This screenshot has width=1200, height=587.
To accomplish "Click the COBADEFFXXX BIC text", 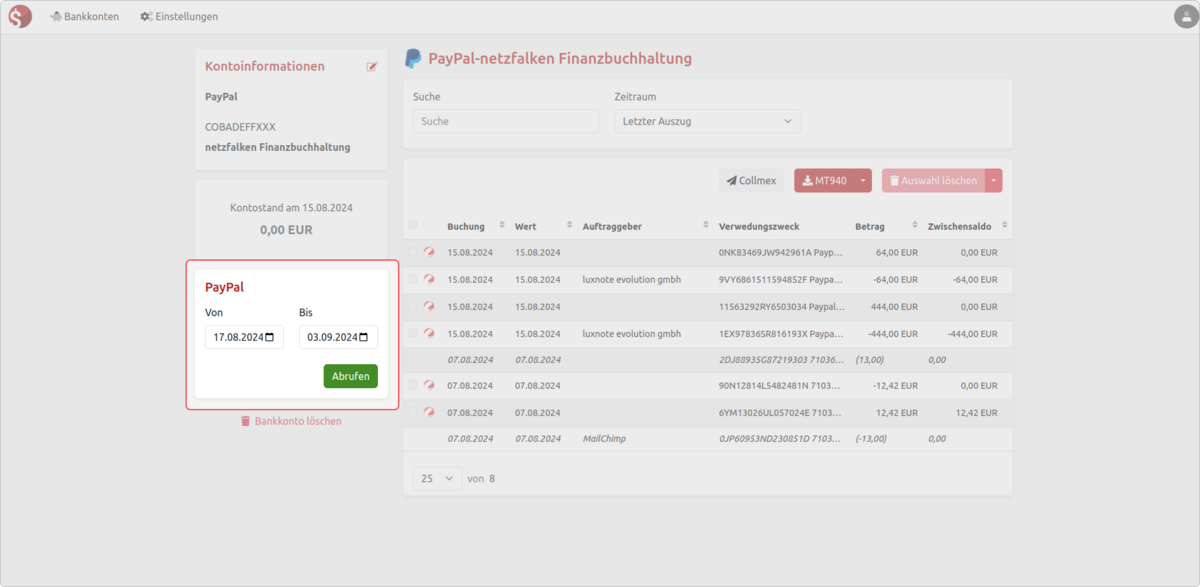I will (x=240, y=127).
